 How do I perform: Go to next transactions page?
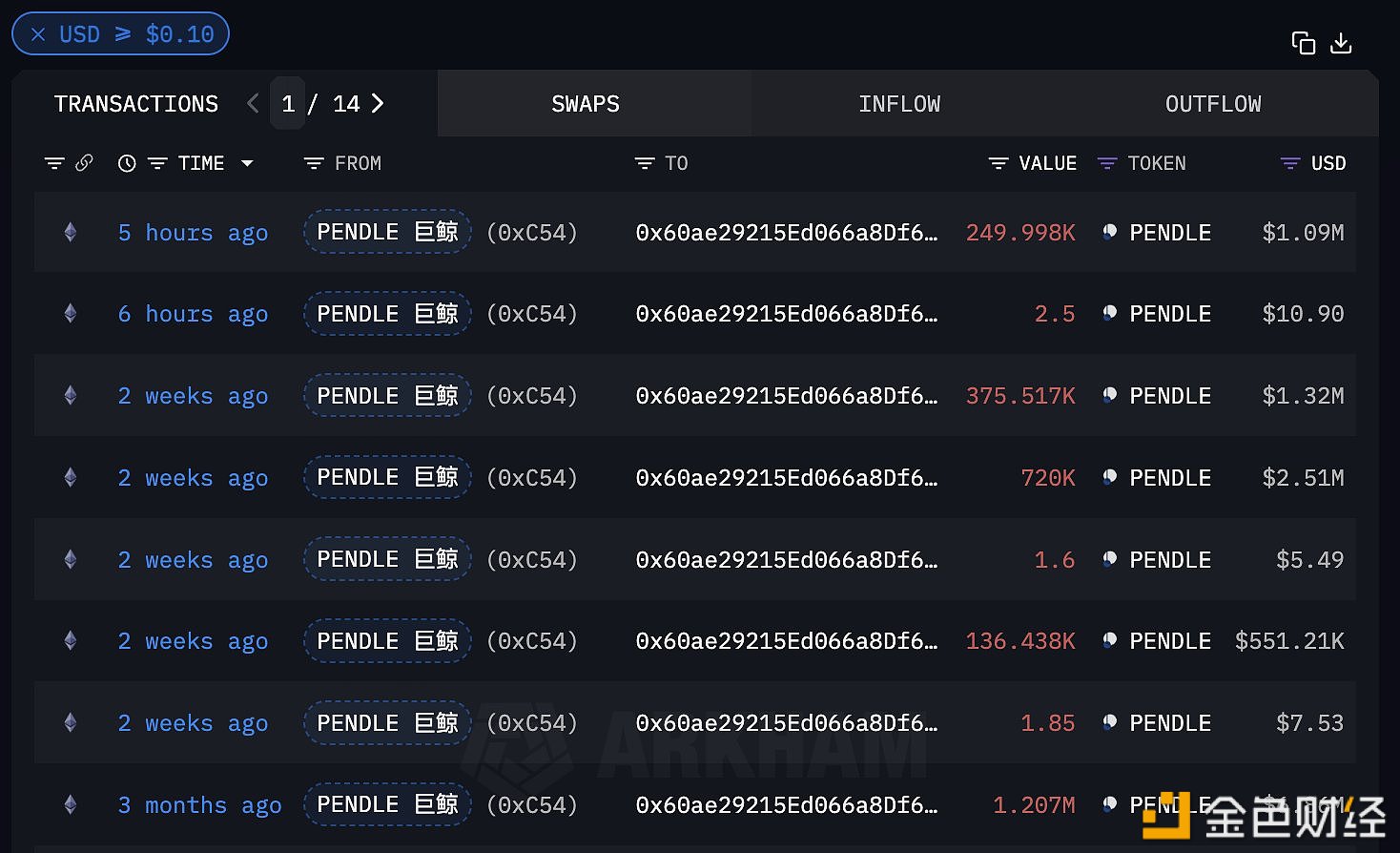tap(378, 103)
